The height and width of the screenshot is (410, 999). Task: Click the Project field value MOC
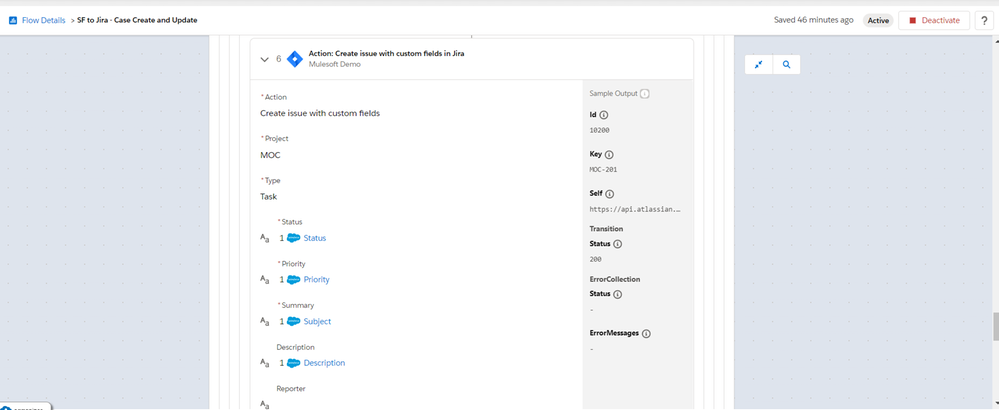(270, 155)
